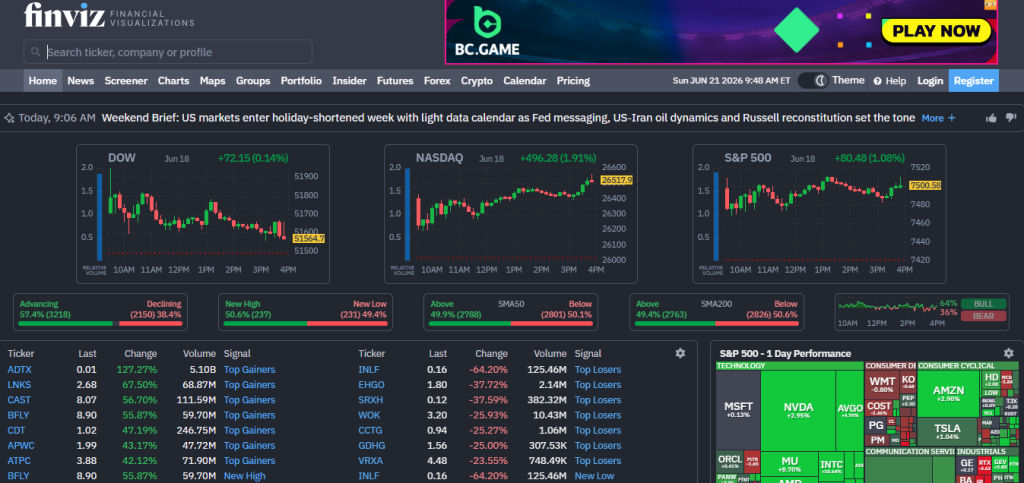Go to the Screener page

tap(126, 81)
